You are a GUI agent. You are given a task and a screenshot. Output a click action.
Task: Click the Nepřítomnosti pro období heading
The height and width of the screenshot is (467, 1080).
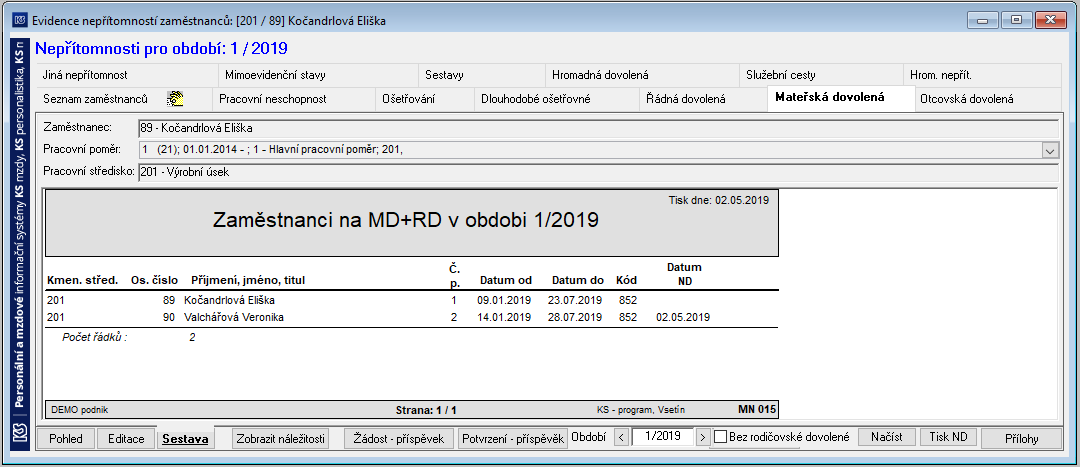(x=161, y=48)
